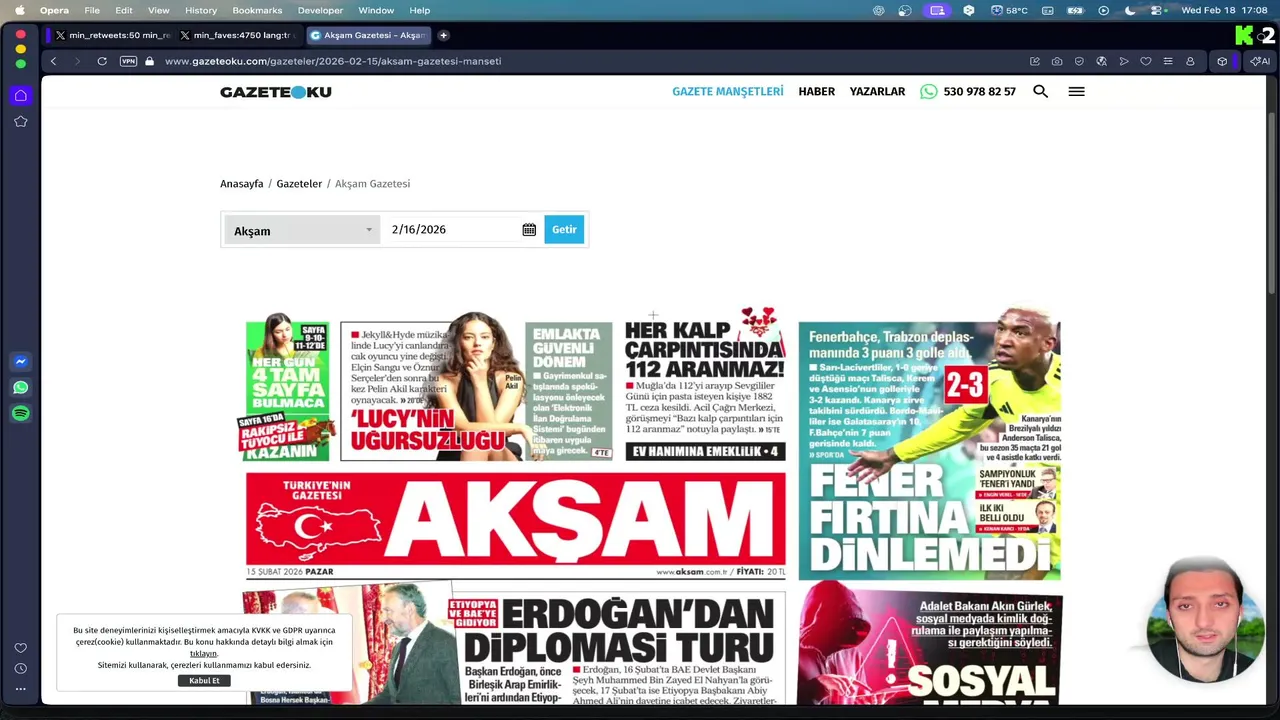Open the History menu
The image size is (1280, 720).
(x=201, y=10)
